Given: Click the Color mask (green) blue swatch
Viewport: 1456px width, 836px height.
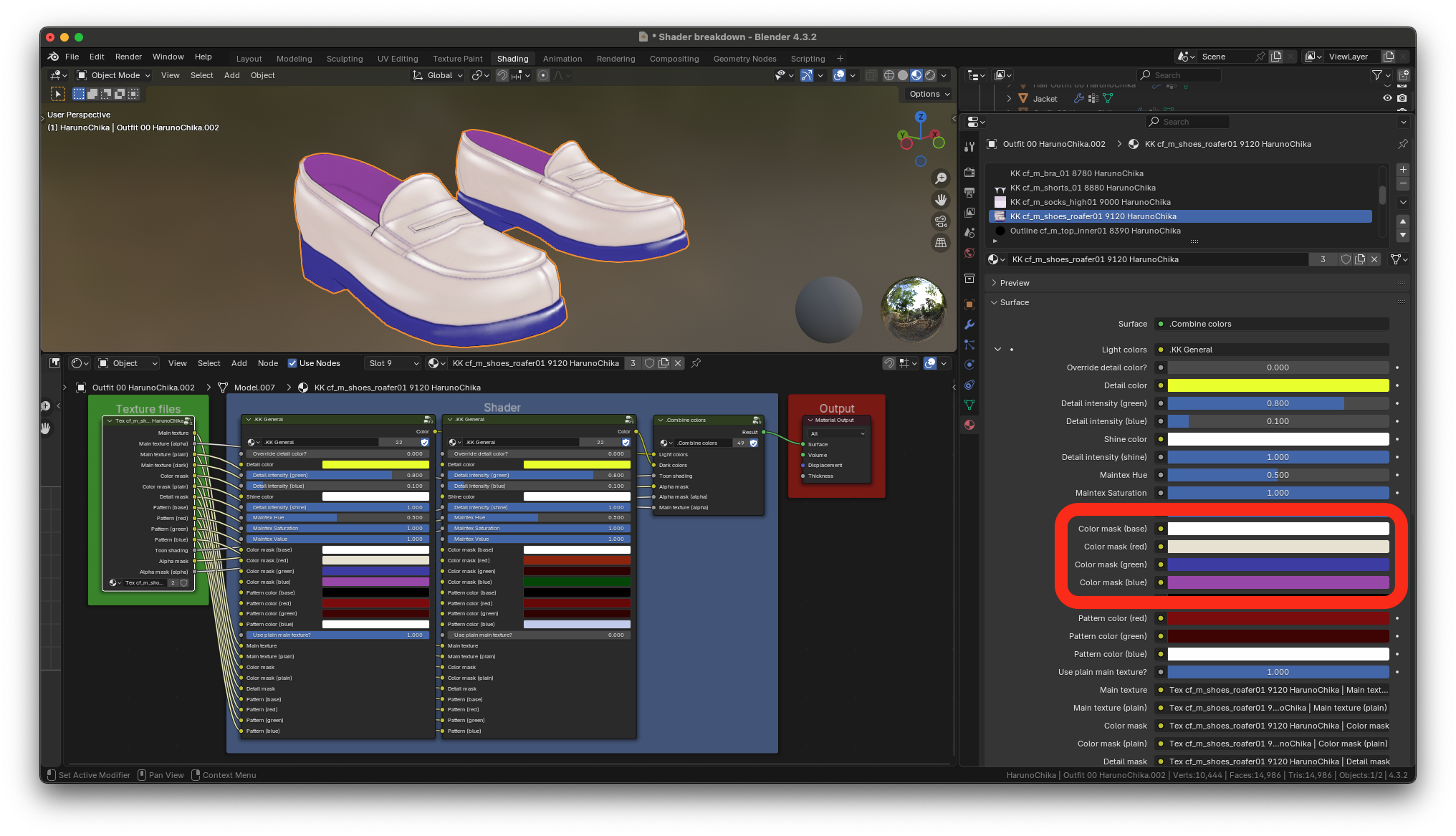Looking at the screenshot, I should click(1278, 564).
